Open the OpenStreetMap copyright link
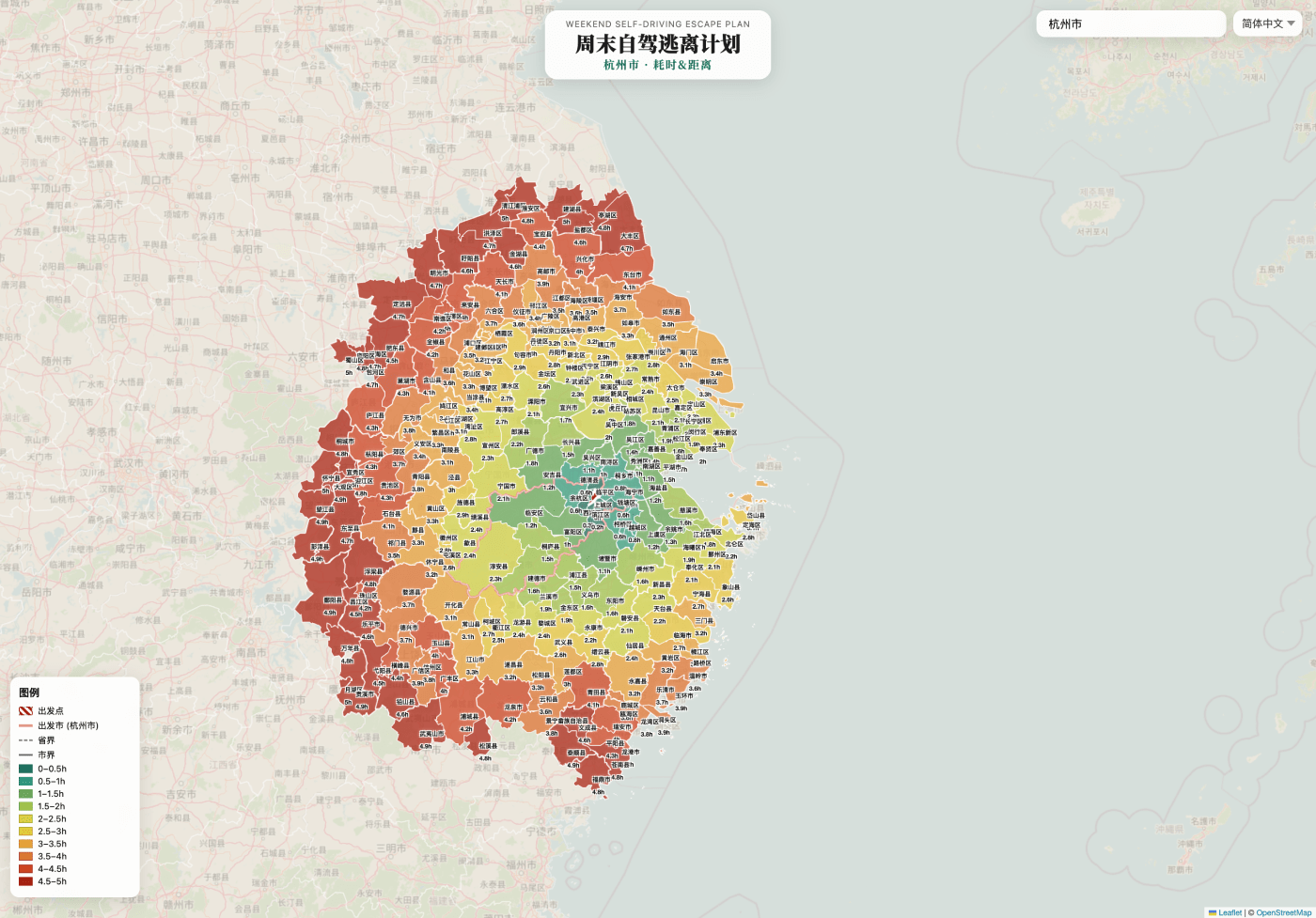This screenshot has height=918, width=1316. pos(1283,912)
